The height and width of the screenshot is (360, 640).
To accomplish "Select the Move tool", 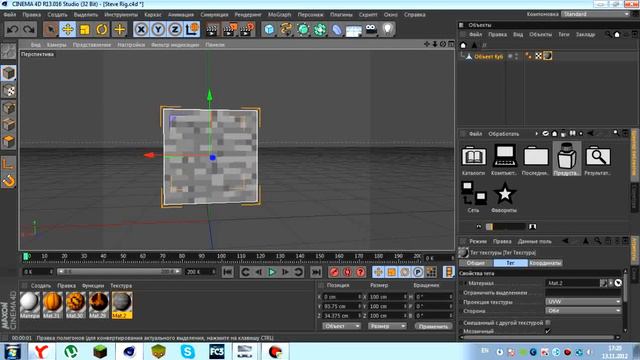I will click(x=68, y=29).
